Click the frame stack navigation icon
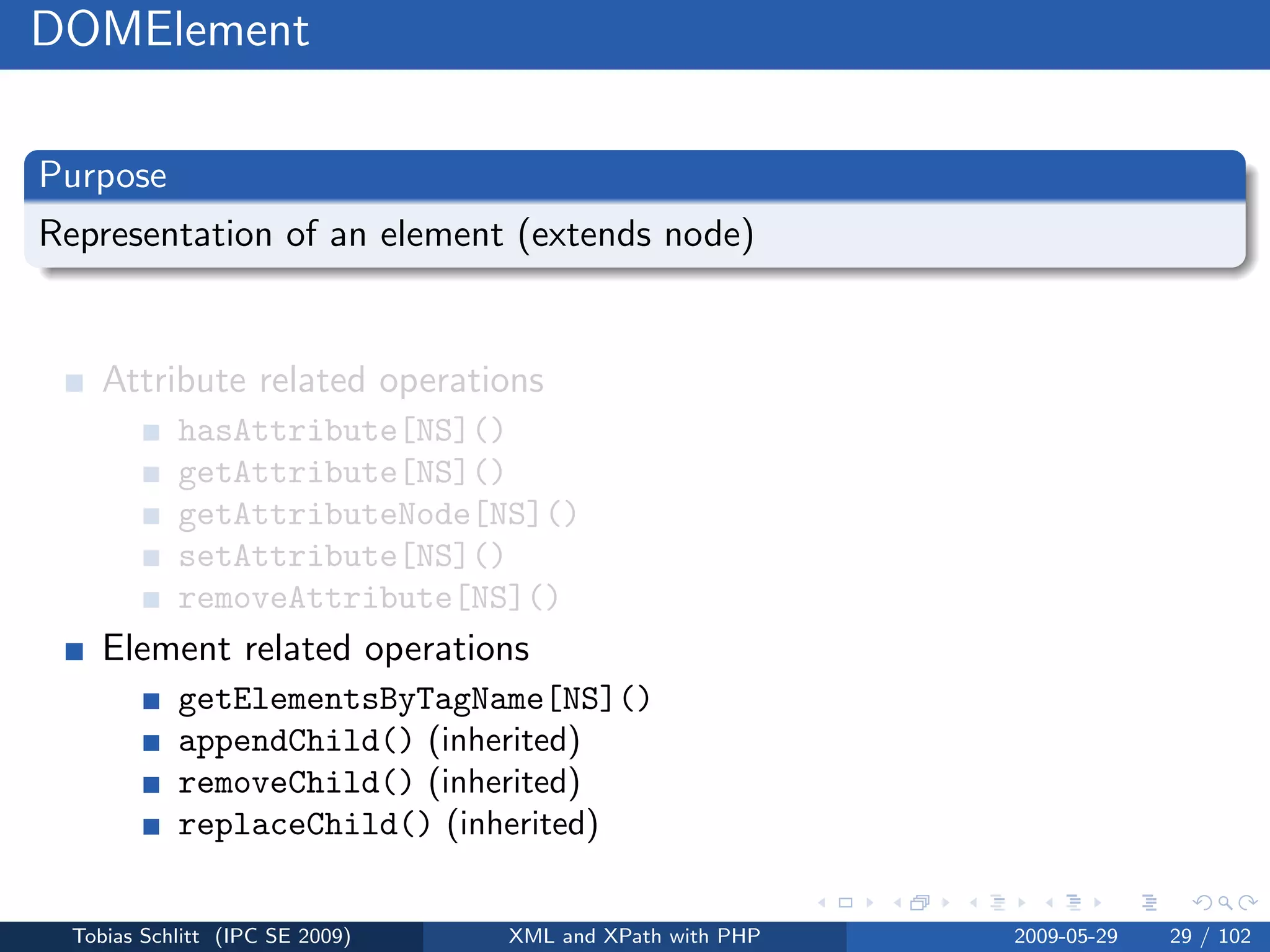 920,903
